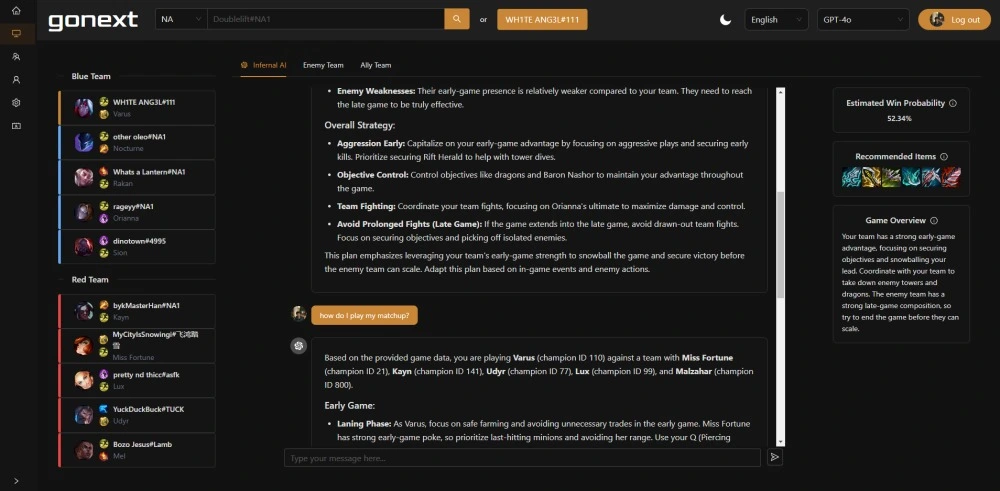Click the user avatar beside the matchup question
Screen dimensions: 1000x491
click(298, 313)
